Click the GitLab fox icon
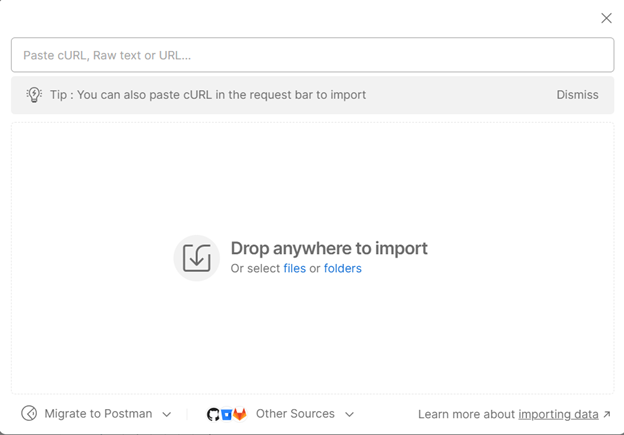The image size is (624, 435). 240,414
